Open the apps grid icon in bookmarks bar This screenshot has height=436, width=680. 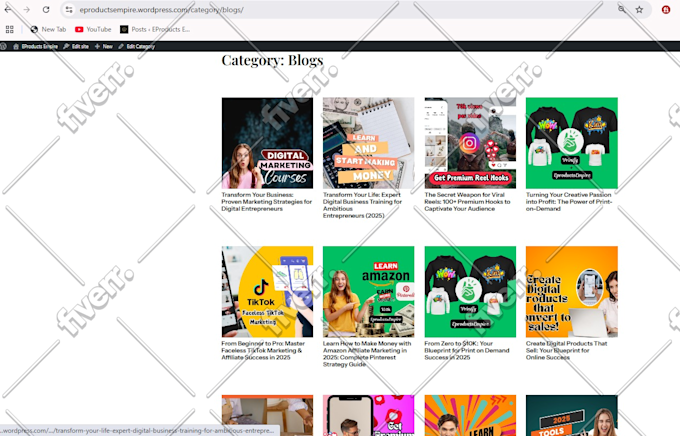10,30
